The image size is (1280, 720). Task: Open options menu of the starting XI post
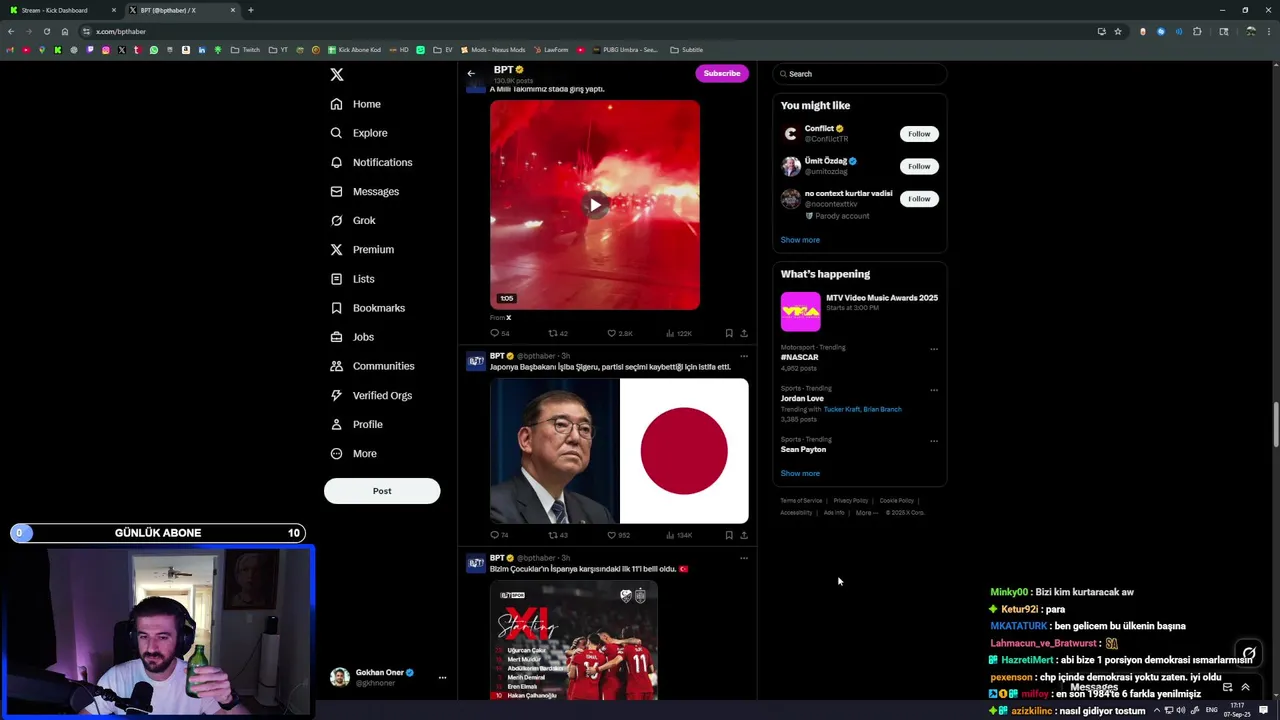[x=743, y=558]
